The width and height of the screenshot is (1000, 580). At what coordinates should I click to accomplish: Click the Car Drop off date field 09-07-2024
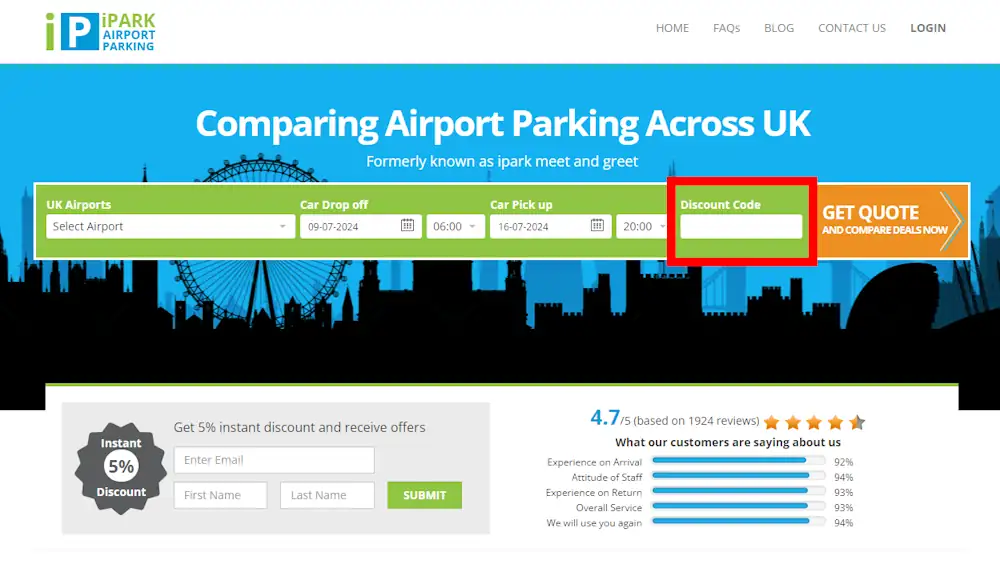click(x=360, y=227)
